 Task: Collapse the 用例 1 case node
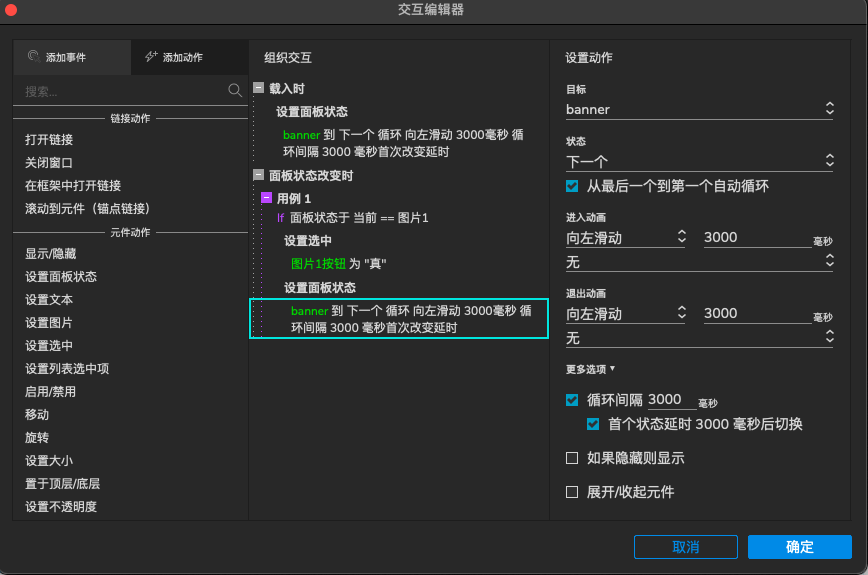266,198
